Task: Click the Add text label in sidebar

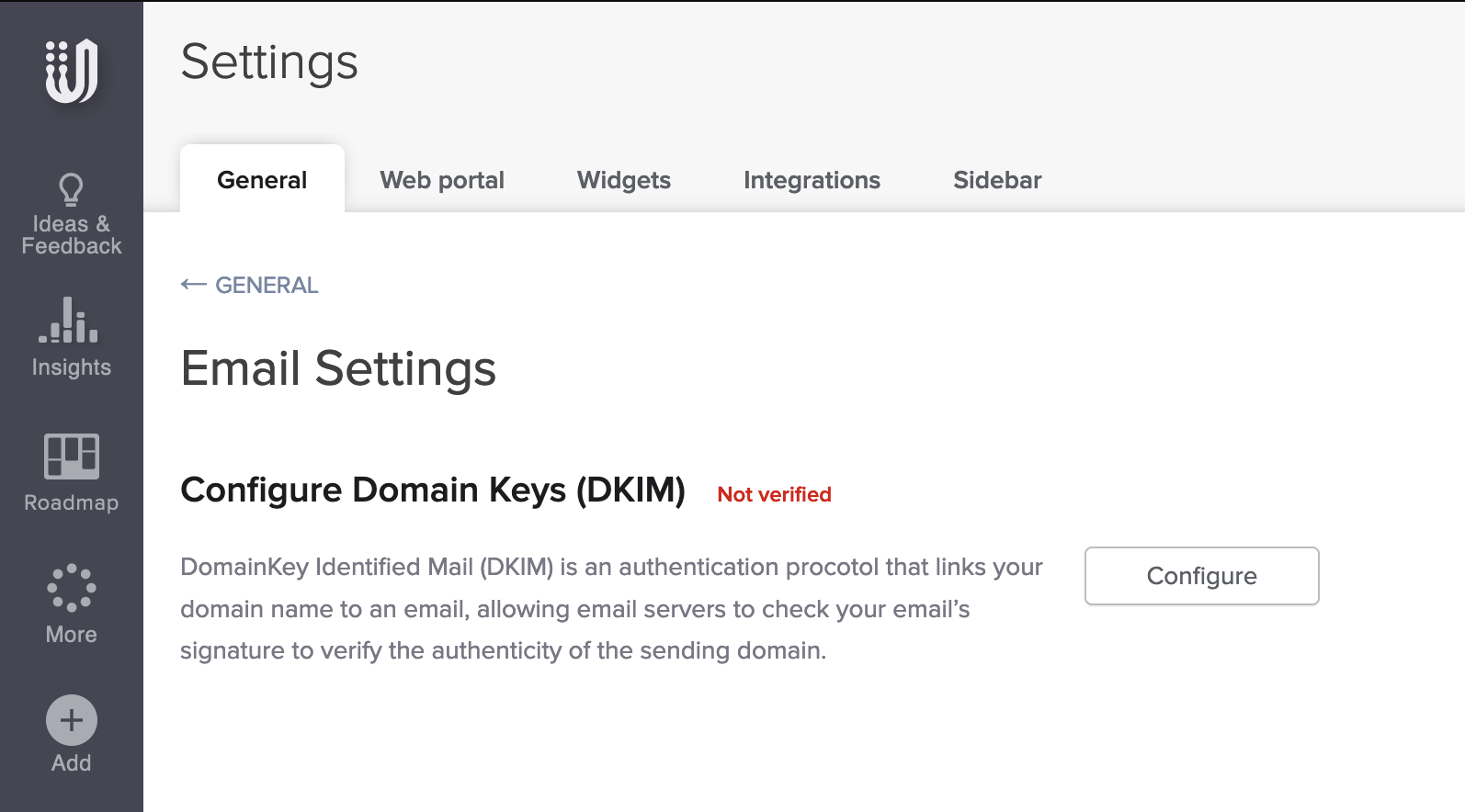Action: [71, 763]
